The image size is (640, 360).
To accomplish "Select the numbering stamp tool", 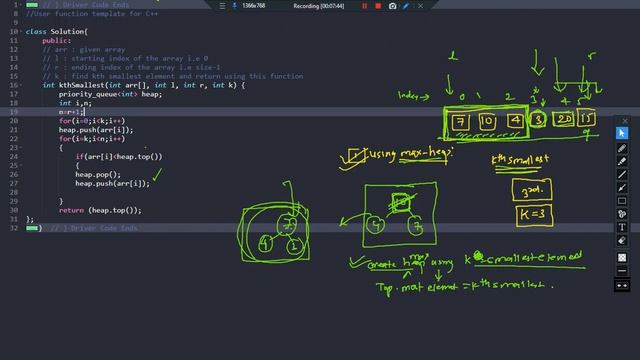I will 622,214.
